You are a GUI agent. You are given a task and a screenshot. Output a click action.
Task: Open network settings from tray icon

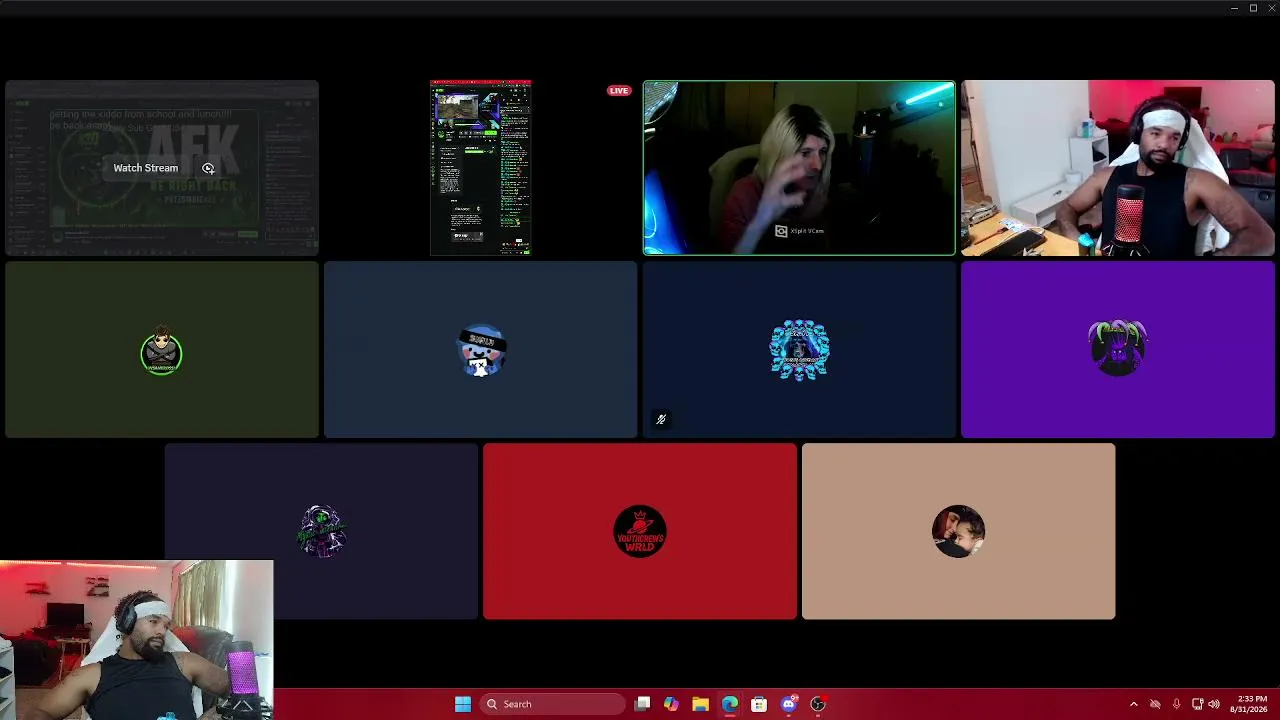click(x=1197, y=704)
